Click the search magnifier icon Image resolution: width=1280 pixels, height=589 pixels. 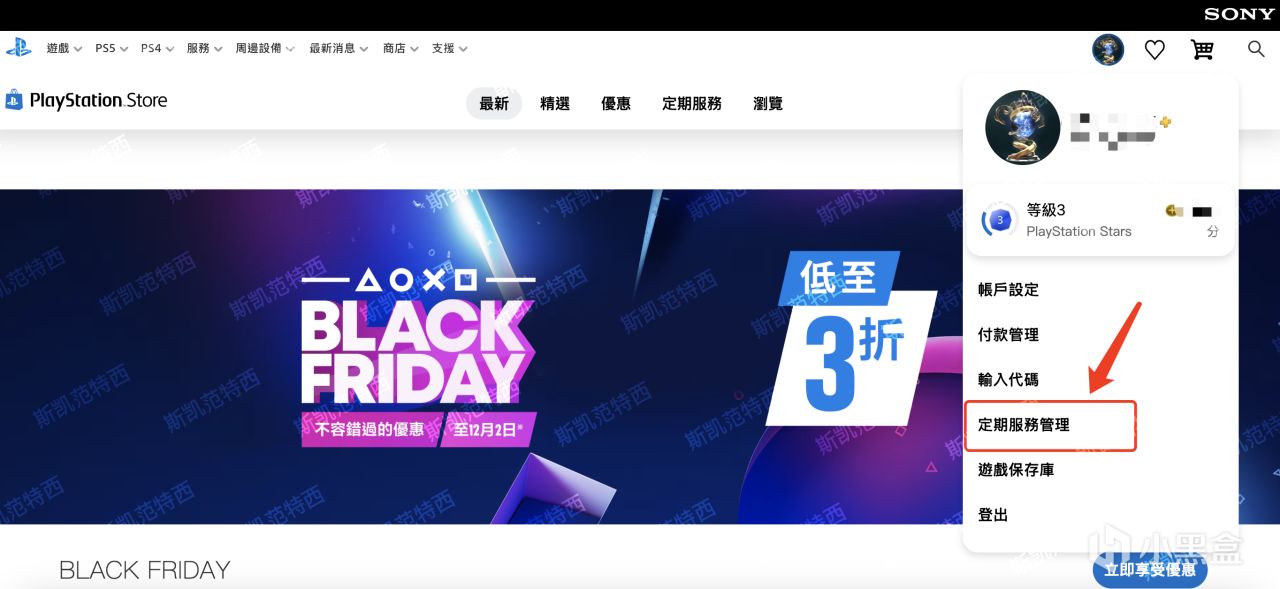point(1256,48)
